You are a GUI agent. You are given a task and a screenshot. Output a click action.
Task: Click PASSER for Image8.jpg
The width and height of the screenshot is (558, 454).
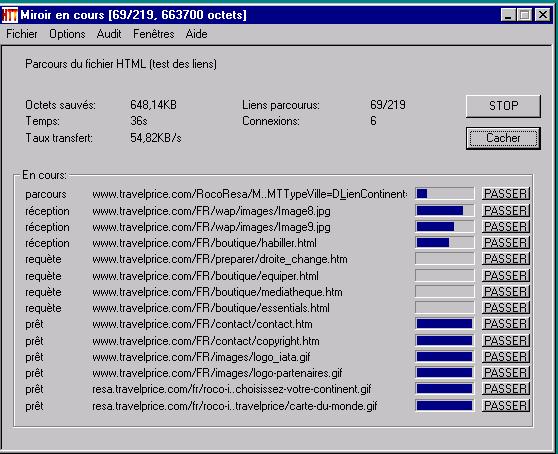(506, 211)
